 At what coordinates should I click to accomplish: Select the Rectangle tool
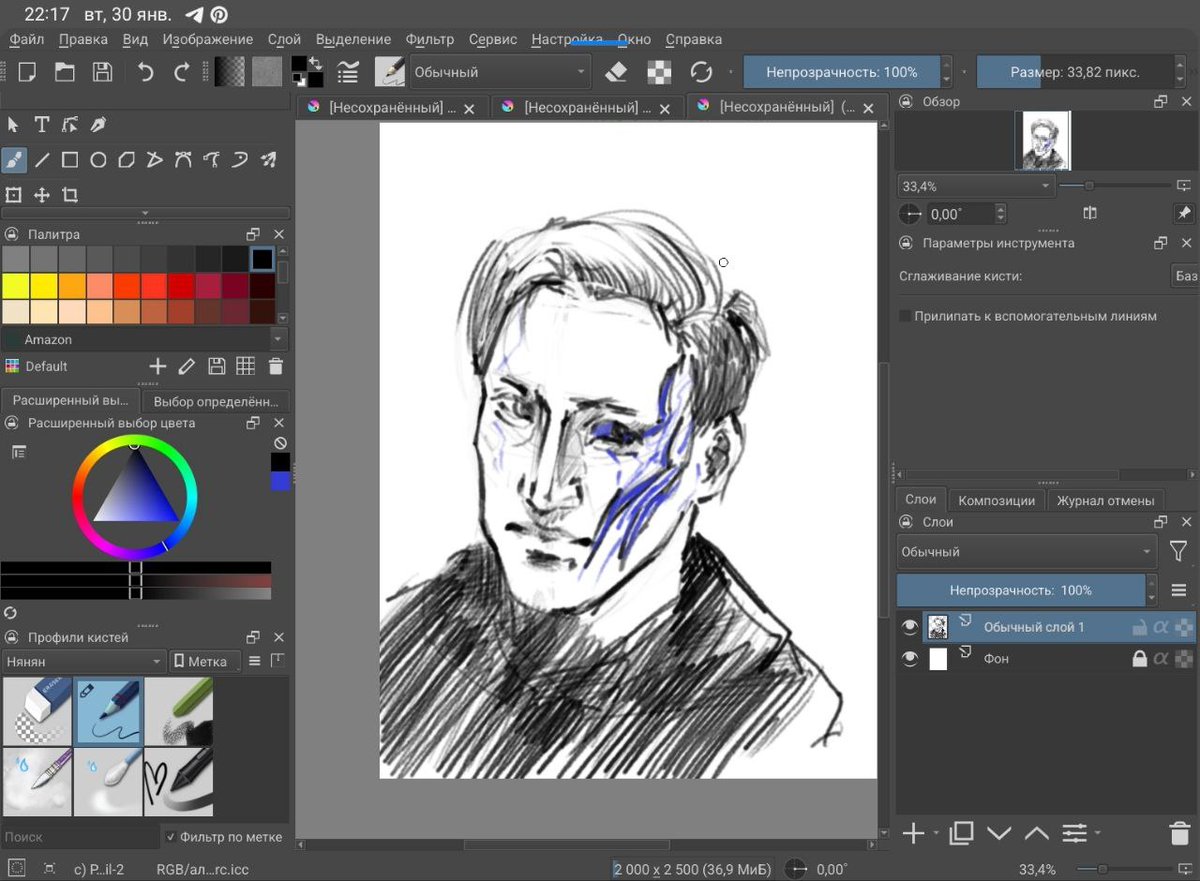tap(70, 160)
